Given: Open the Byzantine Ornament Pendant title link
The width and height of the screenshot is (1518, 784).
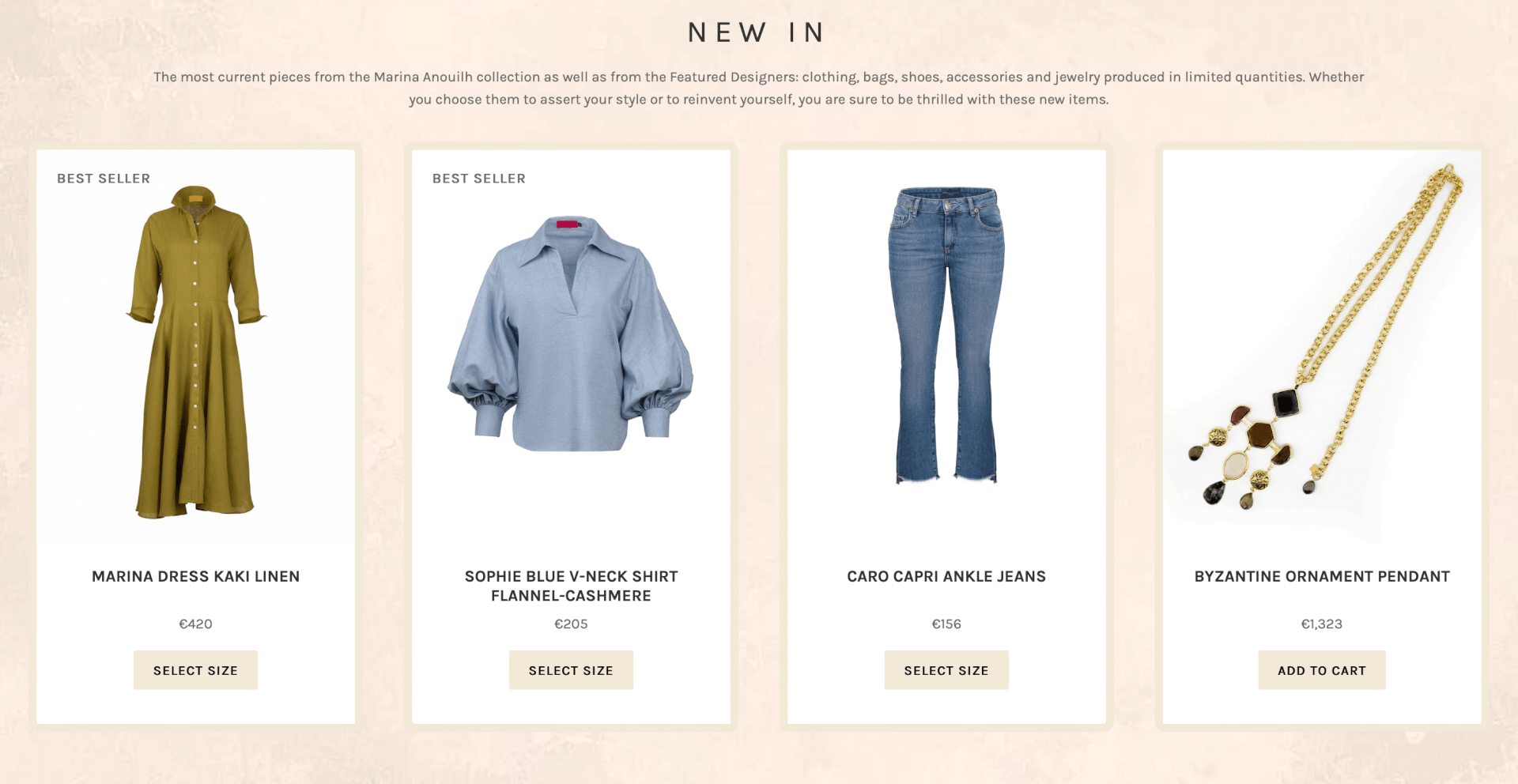Looking at the screenshot, I should 1322,577.
